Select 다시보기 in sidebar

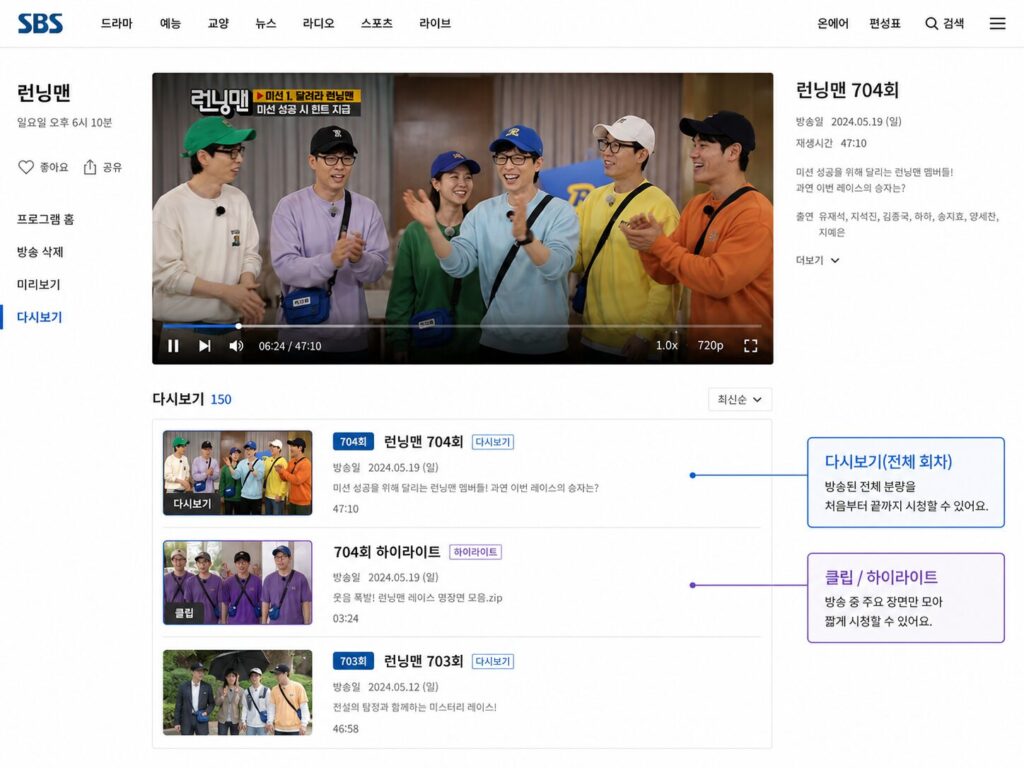39,317
